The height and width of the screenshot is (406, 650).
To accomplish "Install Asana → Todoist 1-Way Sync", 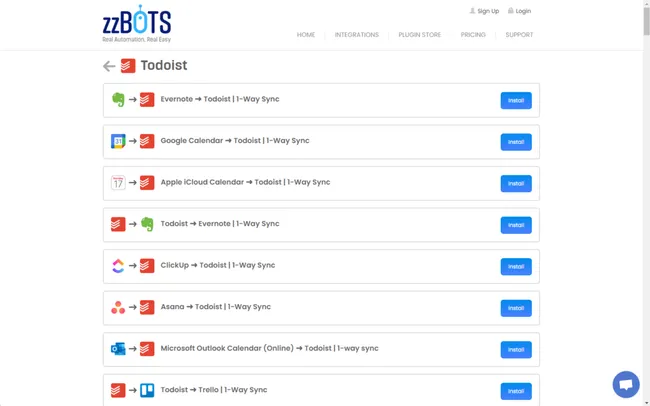I will click(x=516, y=308).
